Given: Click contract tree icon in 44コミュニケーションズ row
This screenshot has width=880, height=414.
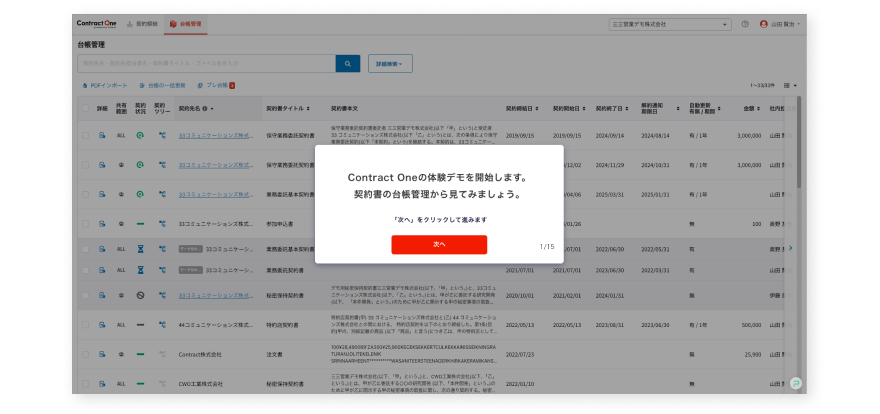Looking at the screenshot, I should tap(162, 325).
